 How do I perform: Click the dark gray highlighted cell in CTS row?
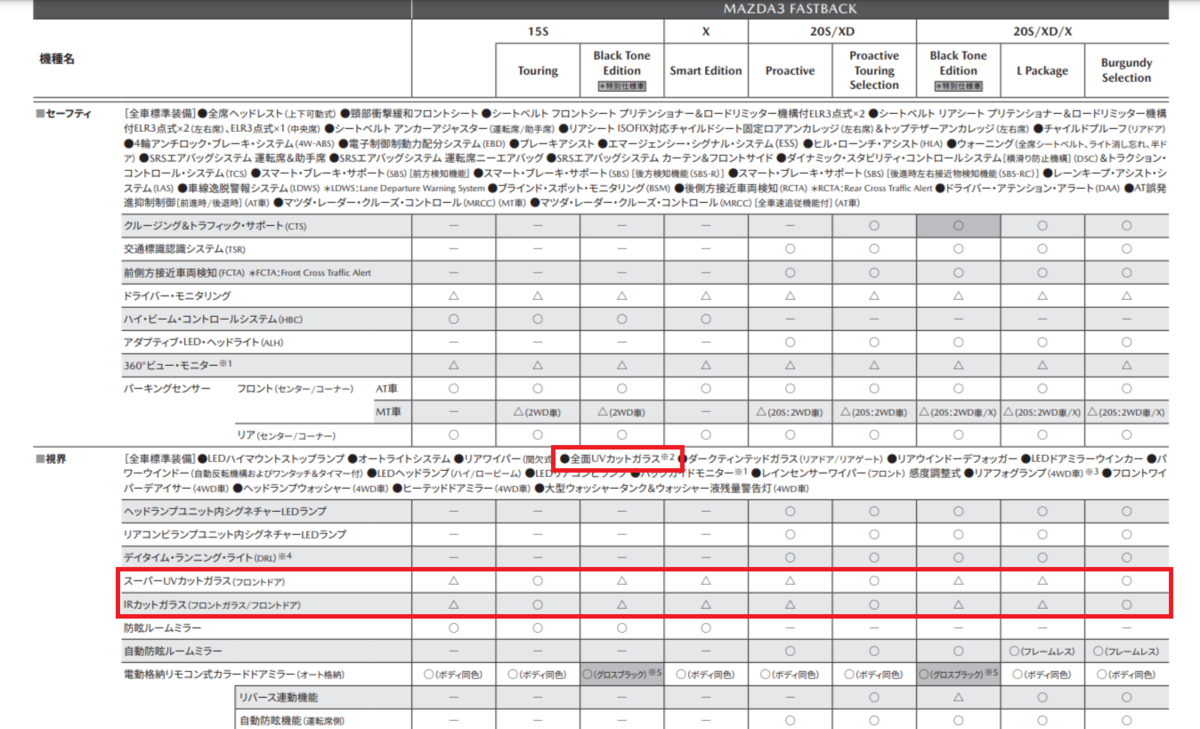coord(958,227)
